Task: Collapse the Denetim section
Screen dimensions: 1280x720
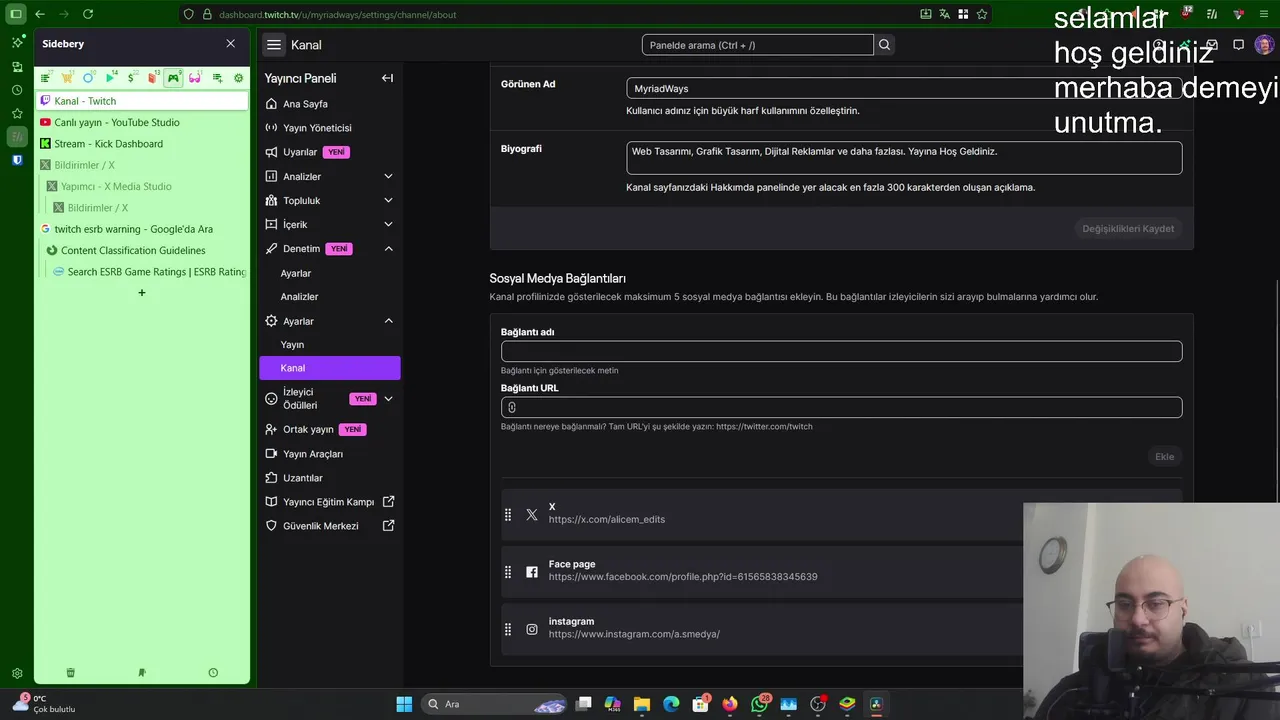Action: coord(388,249)
